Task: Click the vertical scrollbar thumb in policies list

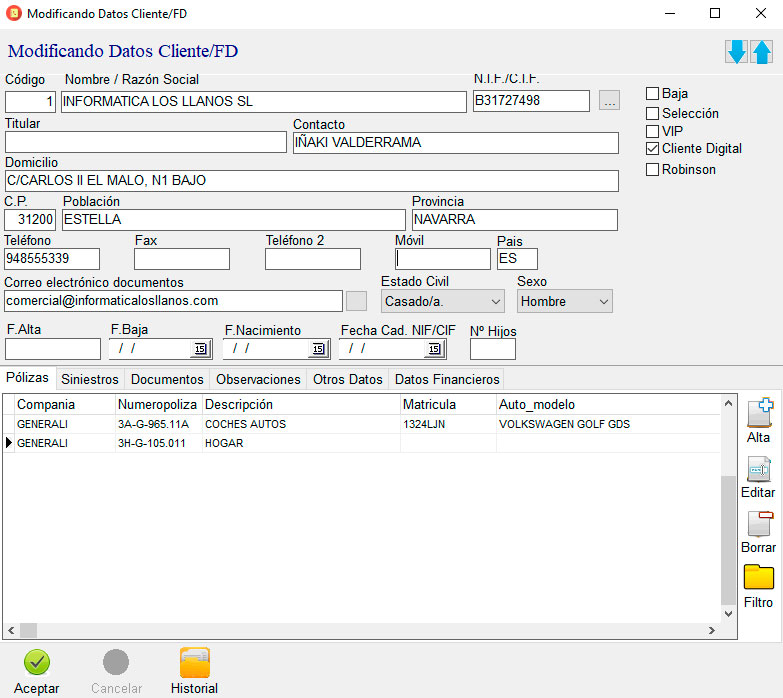Action: 729,540
